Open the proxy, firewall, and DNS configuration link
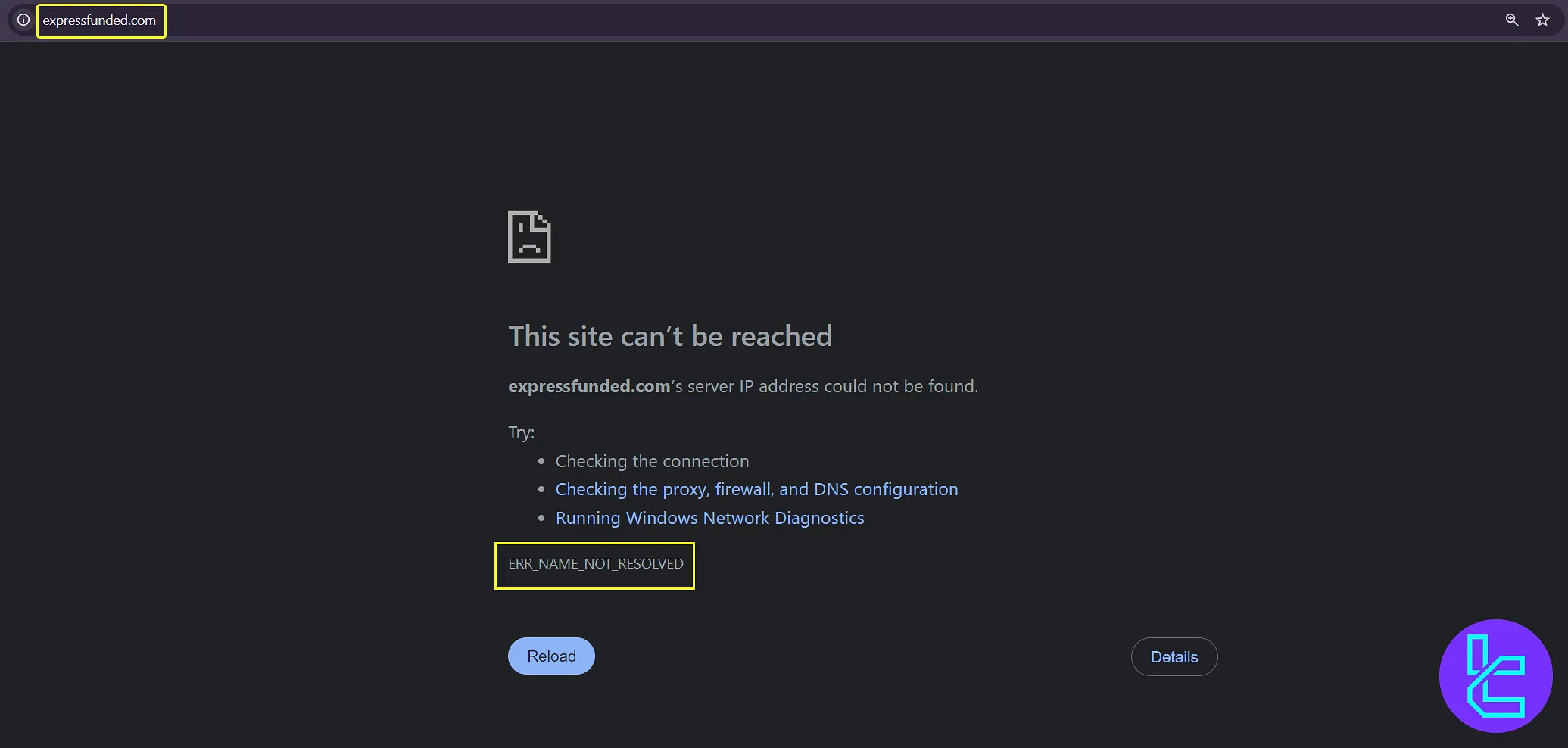 [756, 489]
